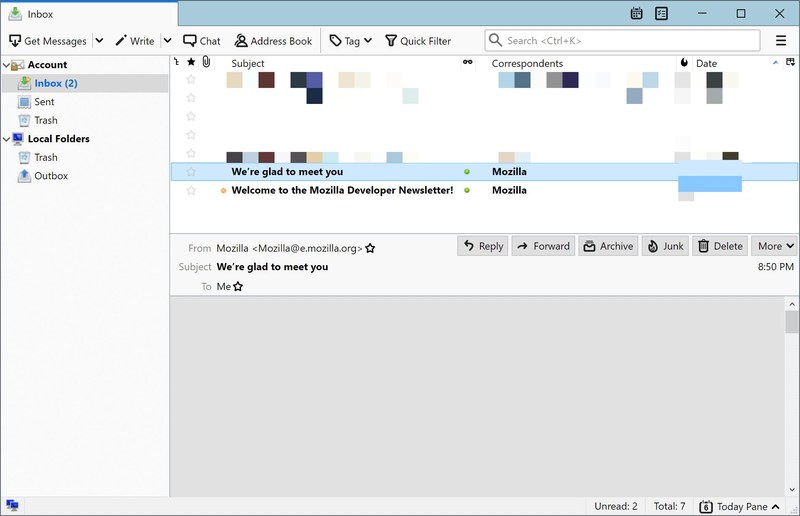Open the More actions dropdown

click(x=775, y=246)
